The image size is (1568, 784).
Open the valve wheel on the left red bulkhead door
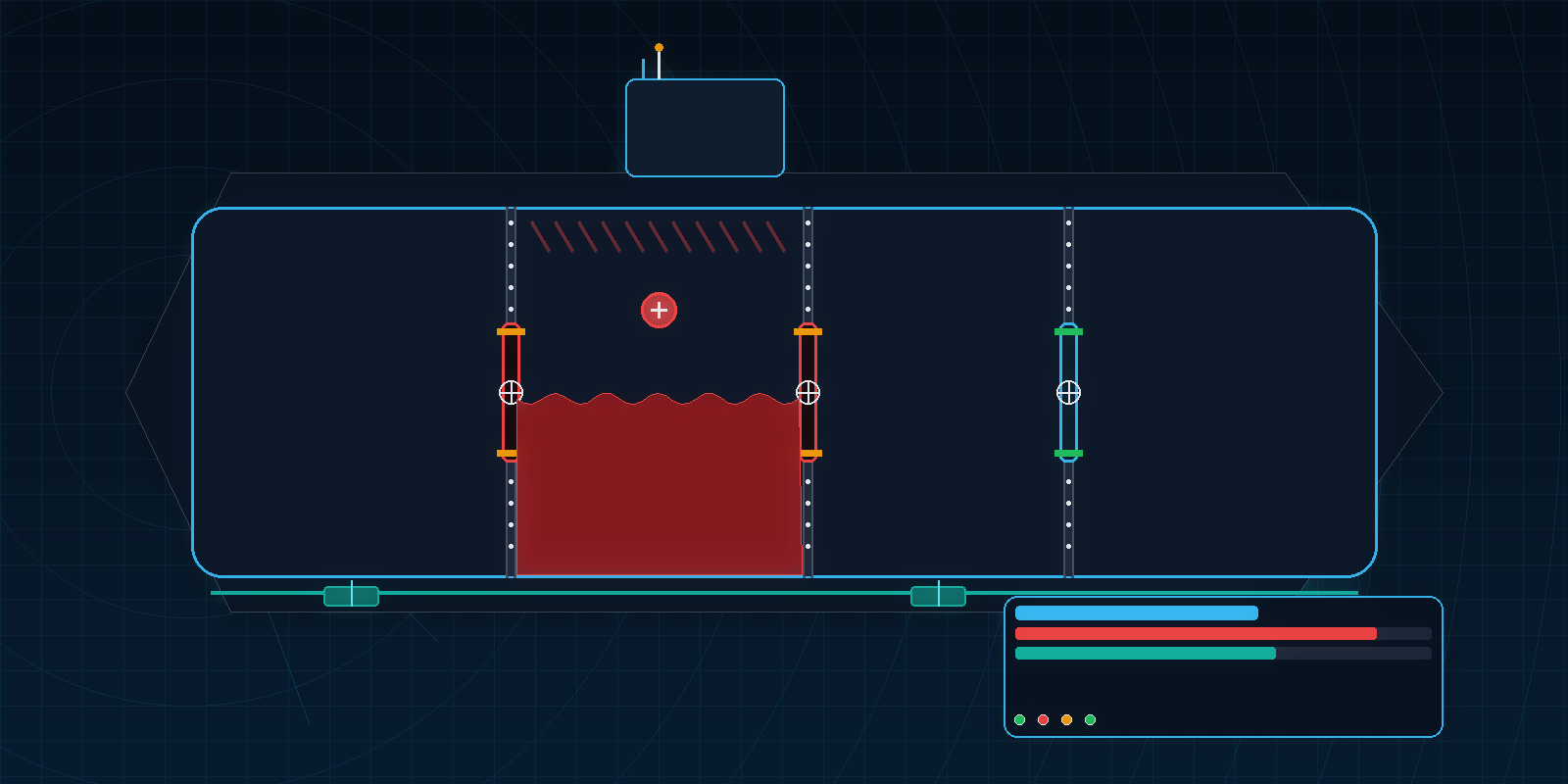pyautogui.click(x=511, y=393)
